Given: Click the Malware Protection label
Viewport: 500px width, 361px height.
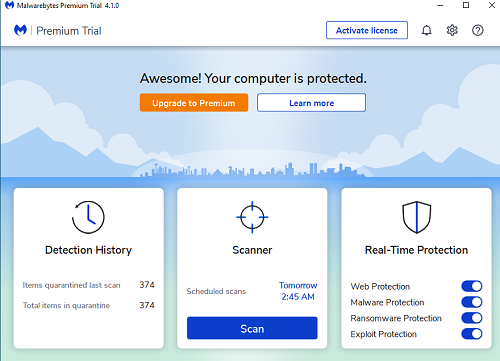Looking at the screenshot, I should (387, 302).
